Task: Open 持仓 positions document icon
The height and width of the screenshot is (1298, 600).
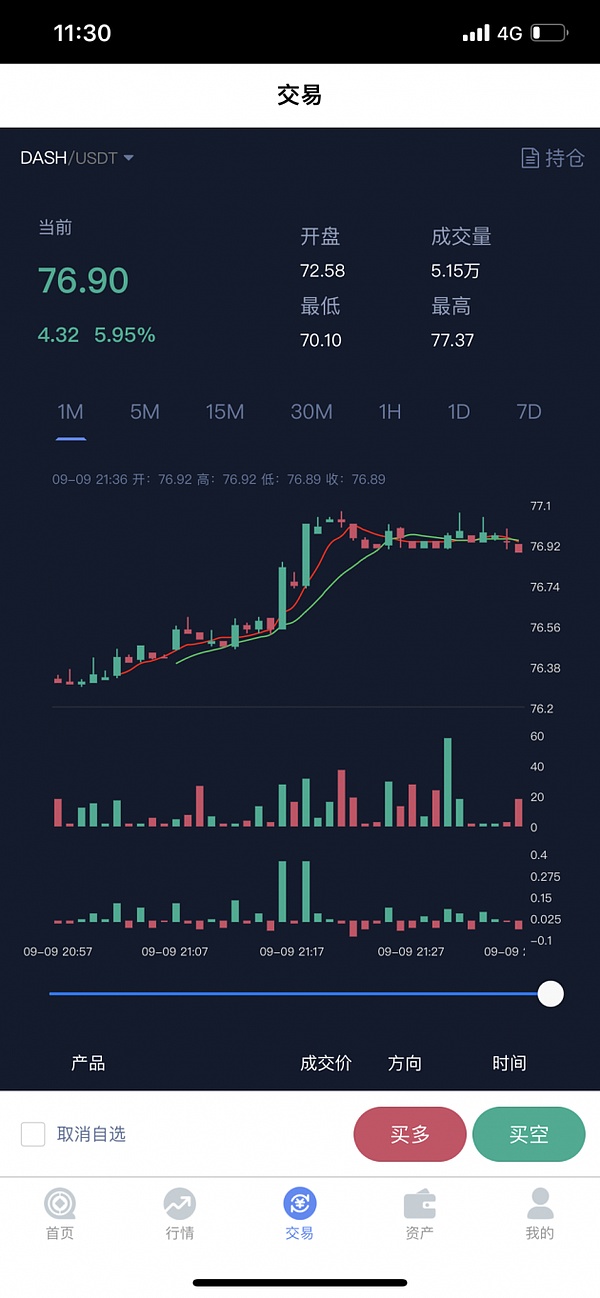Action: [x=531, y=158]
